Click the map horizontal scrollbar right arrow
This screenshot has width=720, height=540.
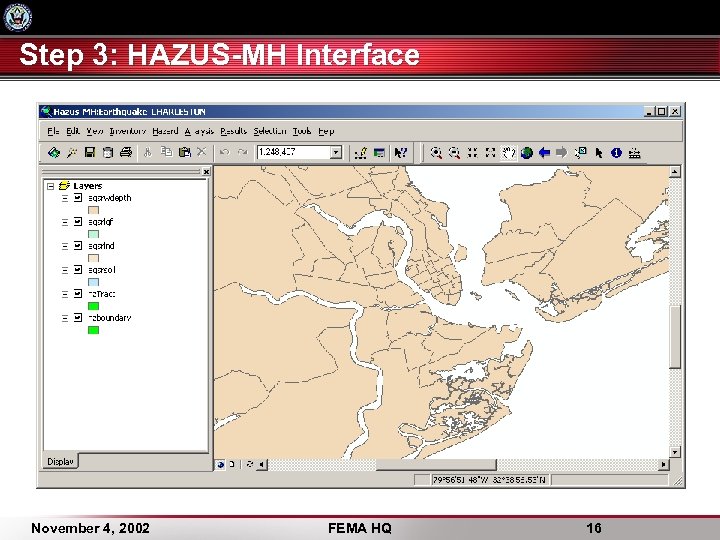tap(663, 465)
